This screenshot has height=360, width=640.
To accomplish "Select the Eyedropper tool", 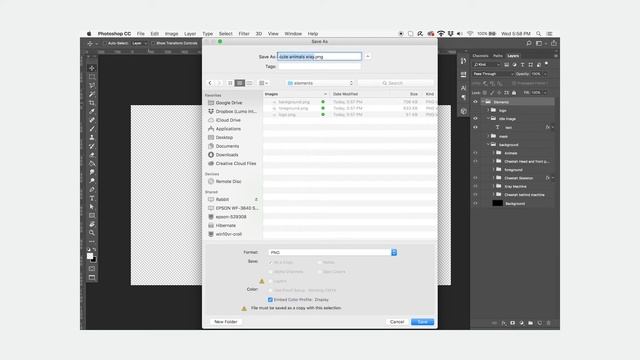I will pyautogui.click(x=92, y=111).
